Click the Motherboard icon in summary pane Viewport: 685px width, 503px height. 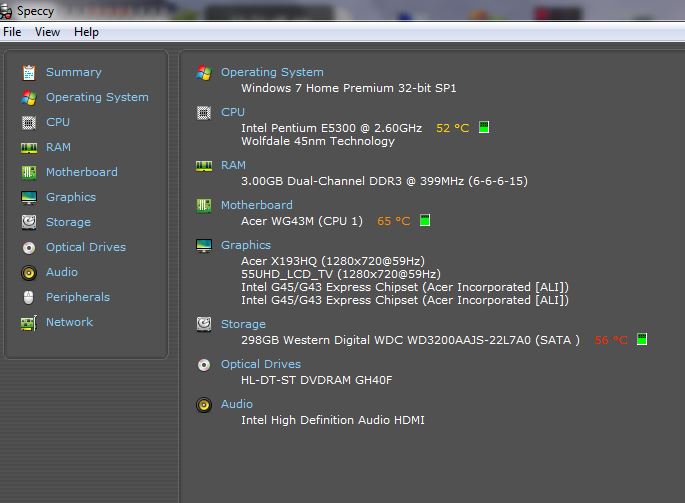pos(204,205)
